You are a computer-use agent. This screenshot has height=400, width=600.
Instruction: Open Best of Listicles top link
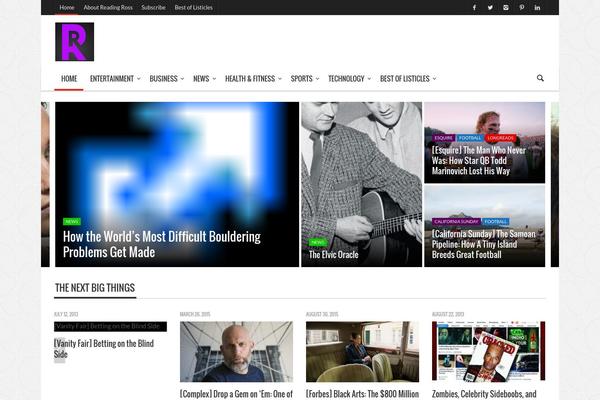click(194, 7)
